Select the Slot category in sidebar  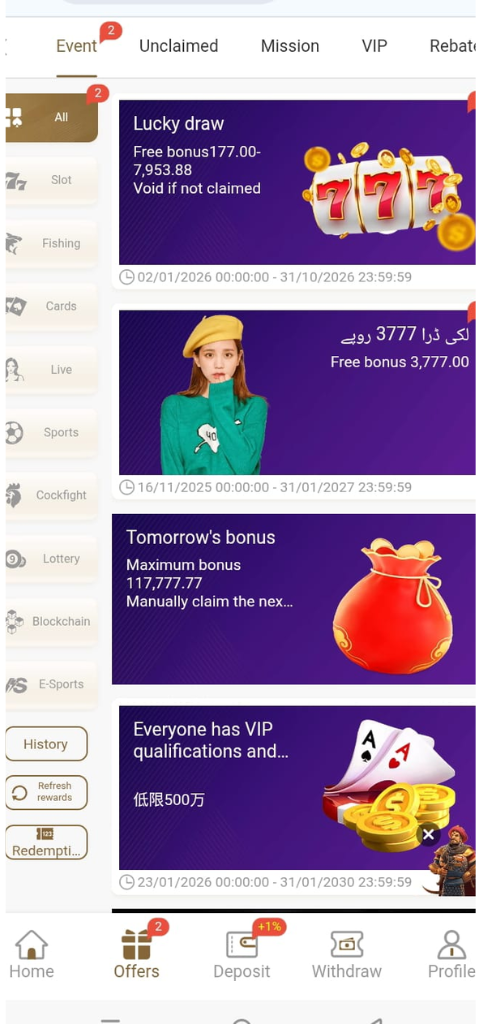[x=52, y=180]
